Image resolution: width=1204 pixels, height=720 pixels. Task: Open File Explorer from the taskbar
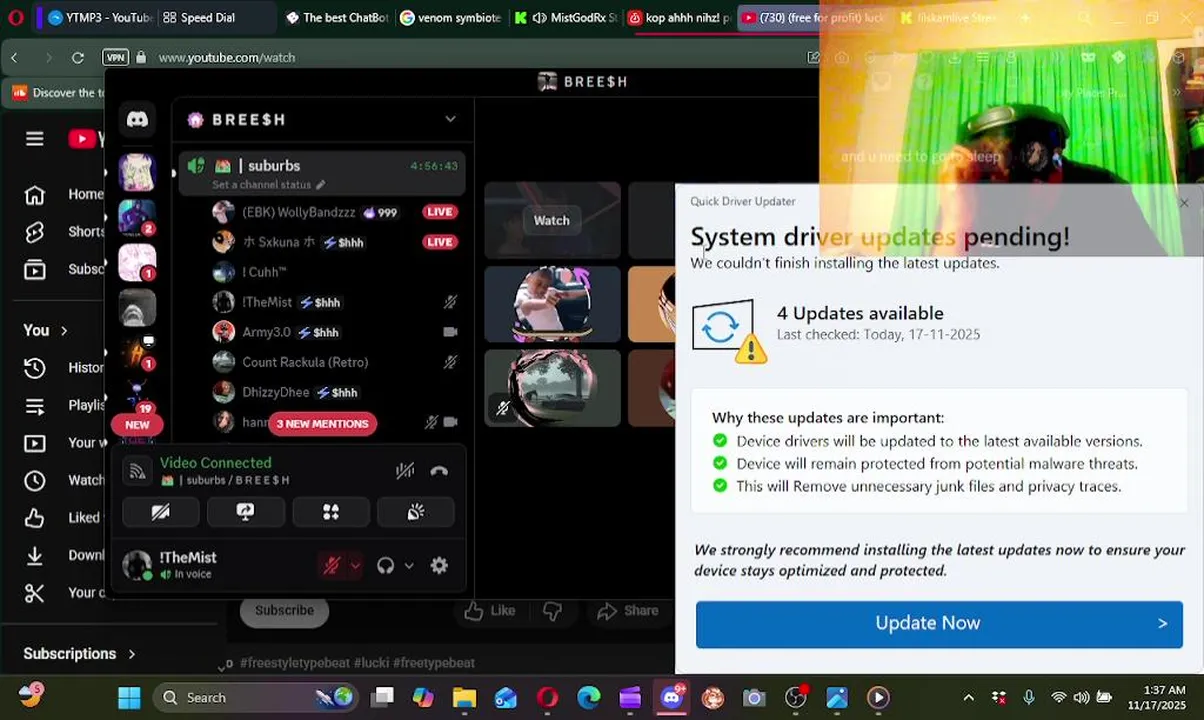[x=464, y=697]
